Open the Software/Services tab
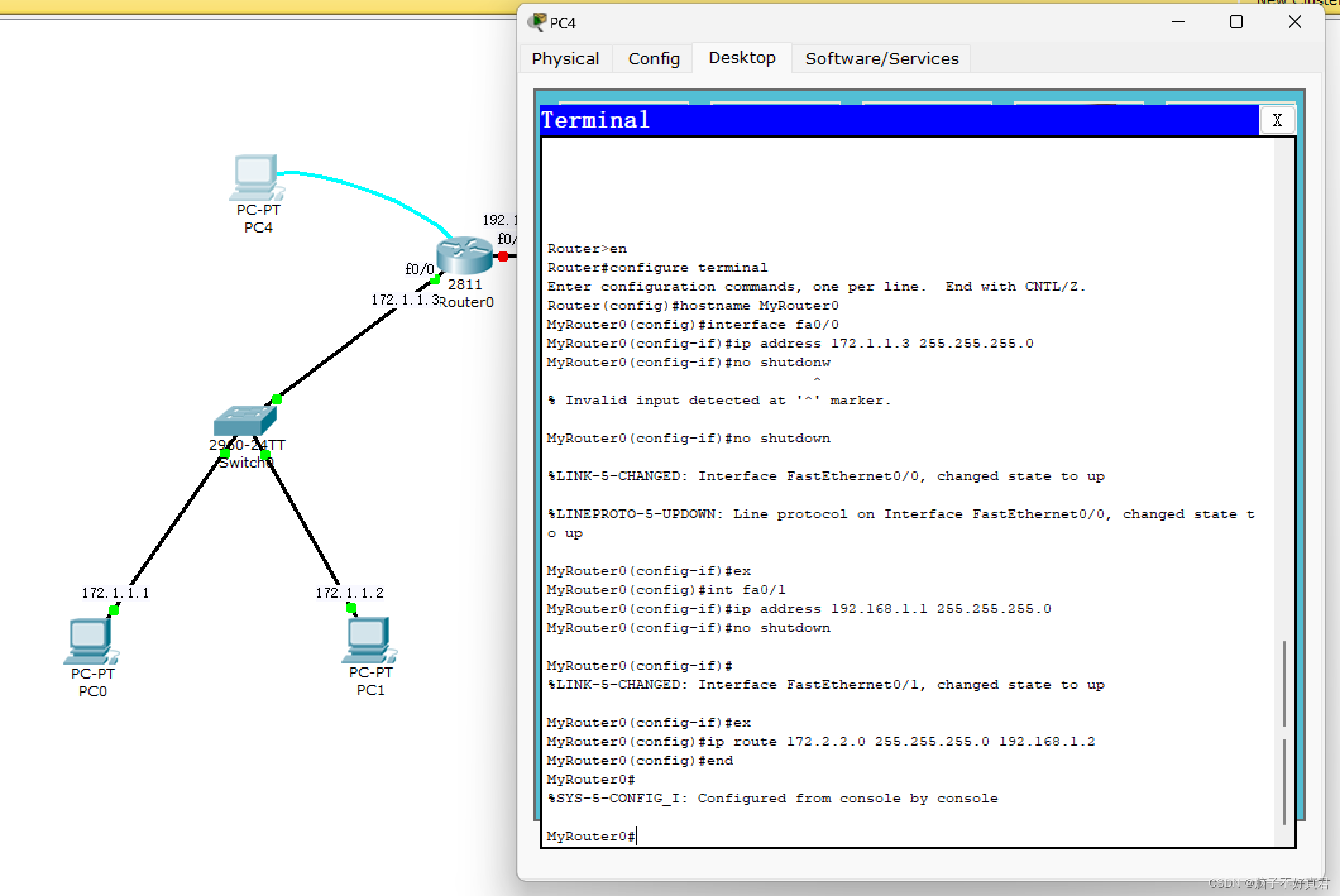Image resolution: width=1340 pixels, height=896 pixels. click(881, 59)
